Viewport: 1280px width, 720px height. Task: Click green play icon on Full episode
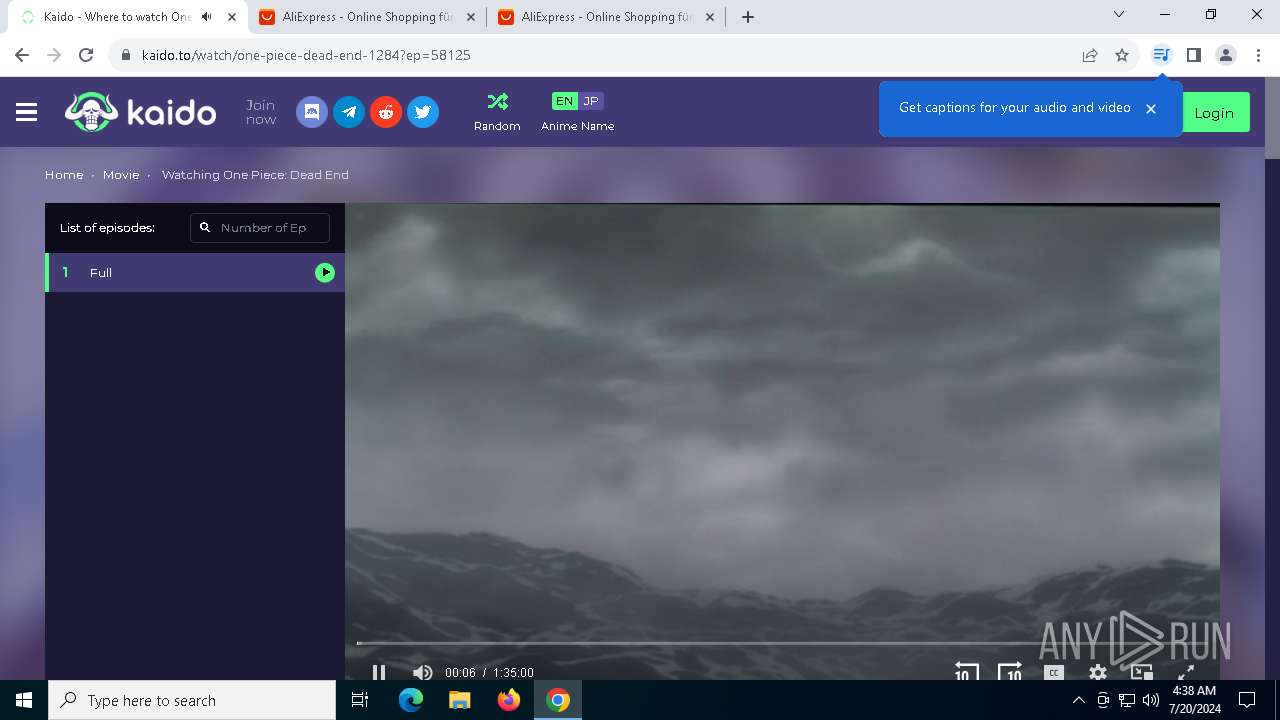(325, 272)
